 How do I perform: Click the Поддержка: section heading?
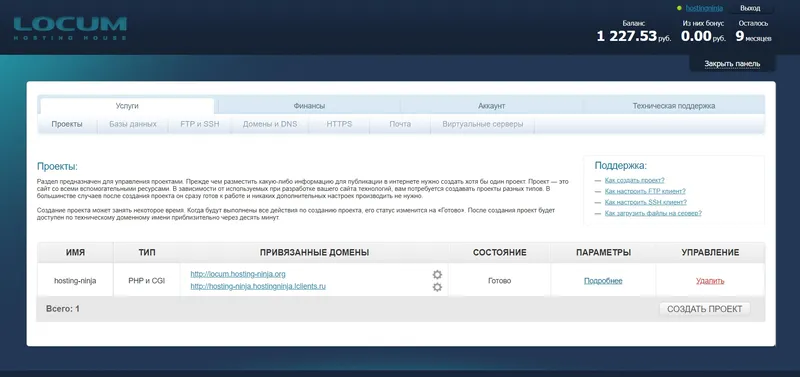(620, 166)
